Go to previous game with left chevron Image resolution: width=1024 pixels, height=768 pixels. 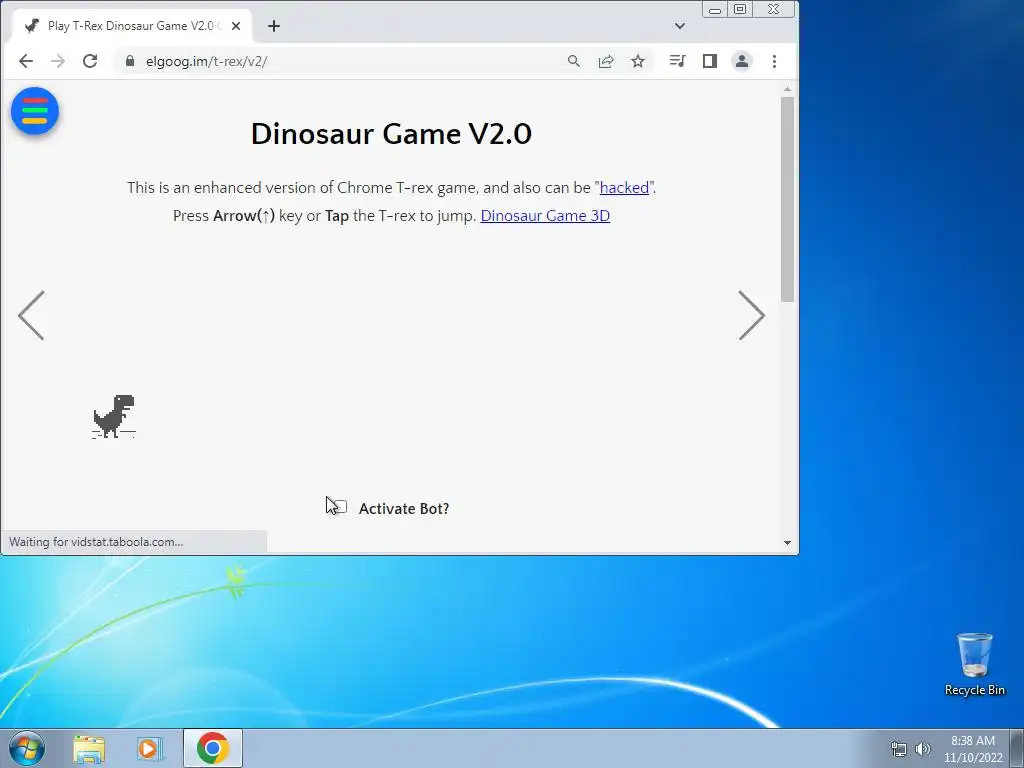pyautogui.click(x=31, y=315)
